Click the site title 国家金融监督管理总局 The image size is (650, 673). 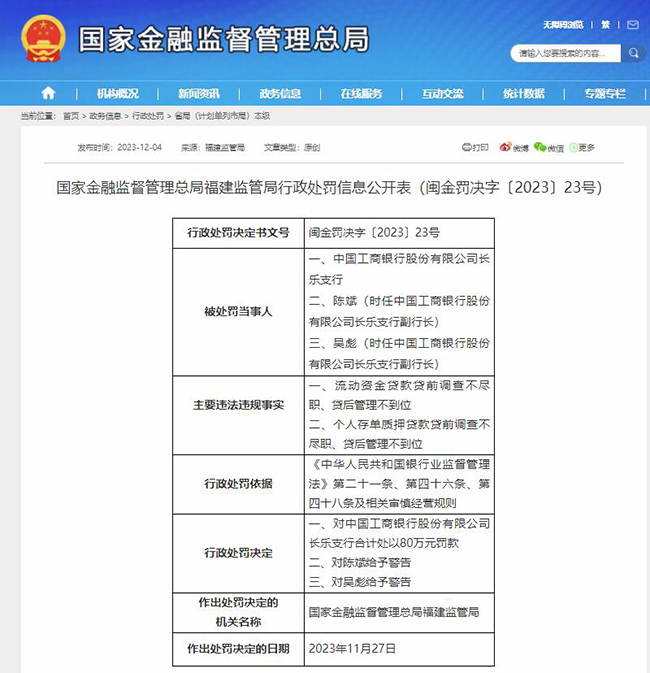(223, 39)
